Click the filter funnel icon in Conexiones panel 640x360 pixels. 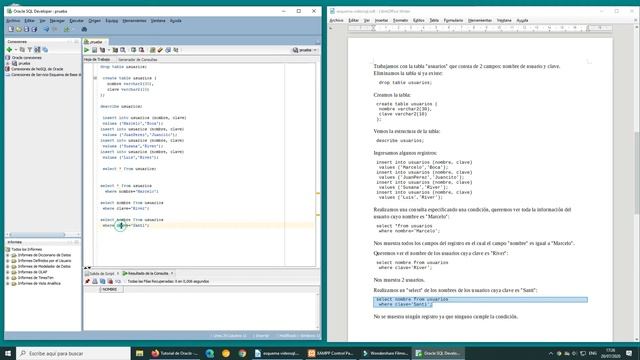[30, 49]
